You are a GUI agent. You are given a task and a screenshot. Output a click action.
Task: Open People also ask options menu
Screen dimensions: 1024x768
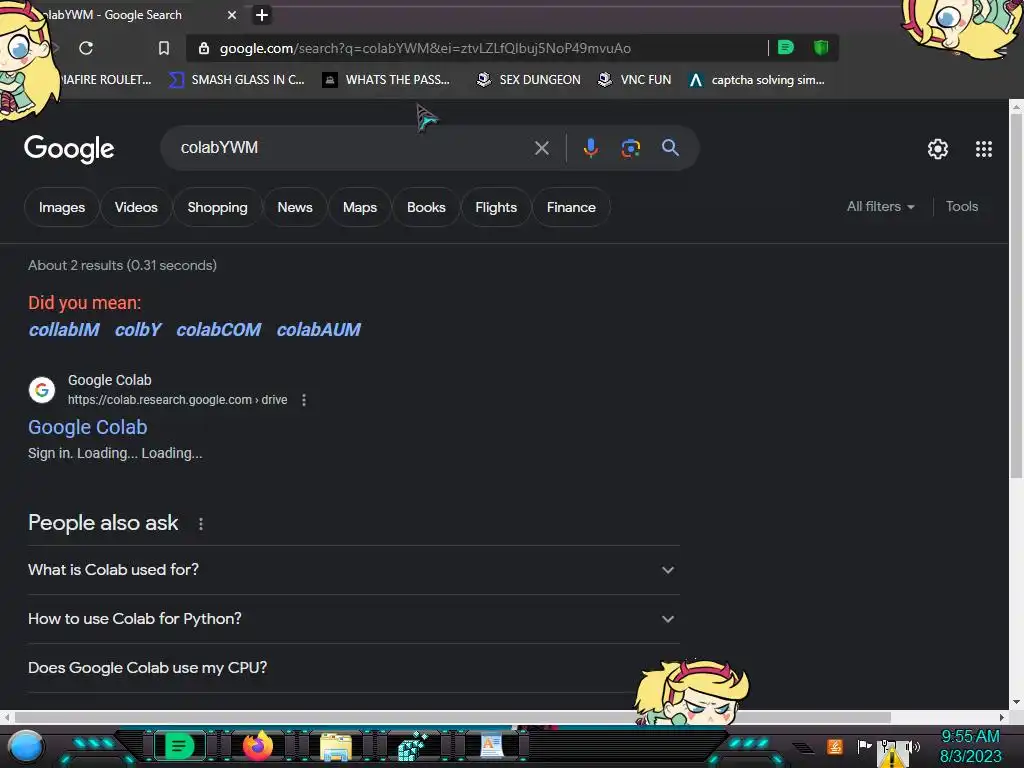click(x=200, y=524)
